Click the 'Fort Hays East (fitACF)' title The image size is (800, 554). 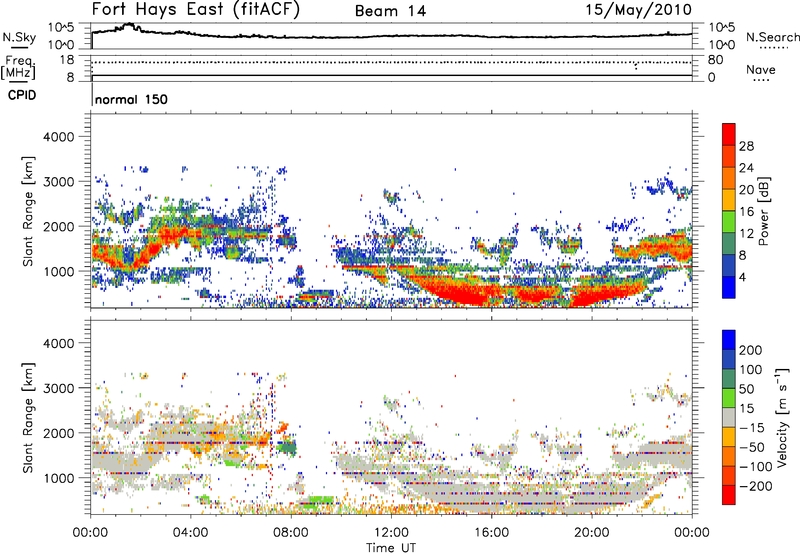(195, 9)
